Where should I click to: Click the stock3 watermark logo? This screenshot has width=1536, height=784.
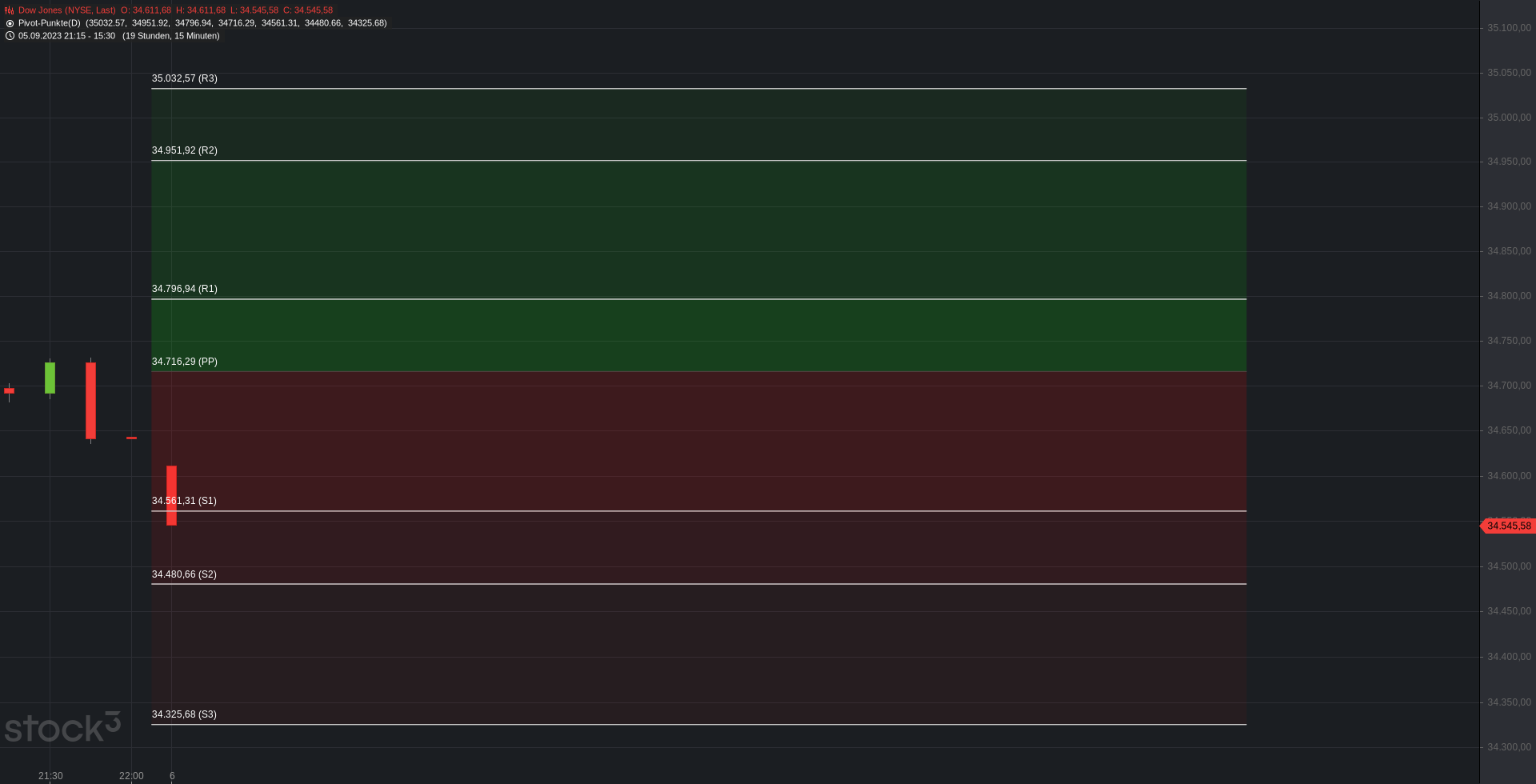pyautogui.click(x=62, y=726)
